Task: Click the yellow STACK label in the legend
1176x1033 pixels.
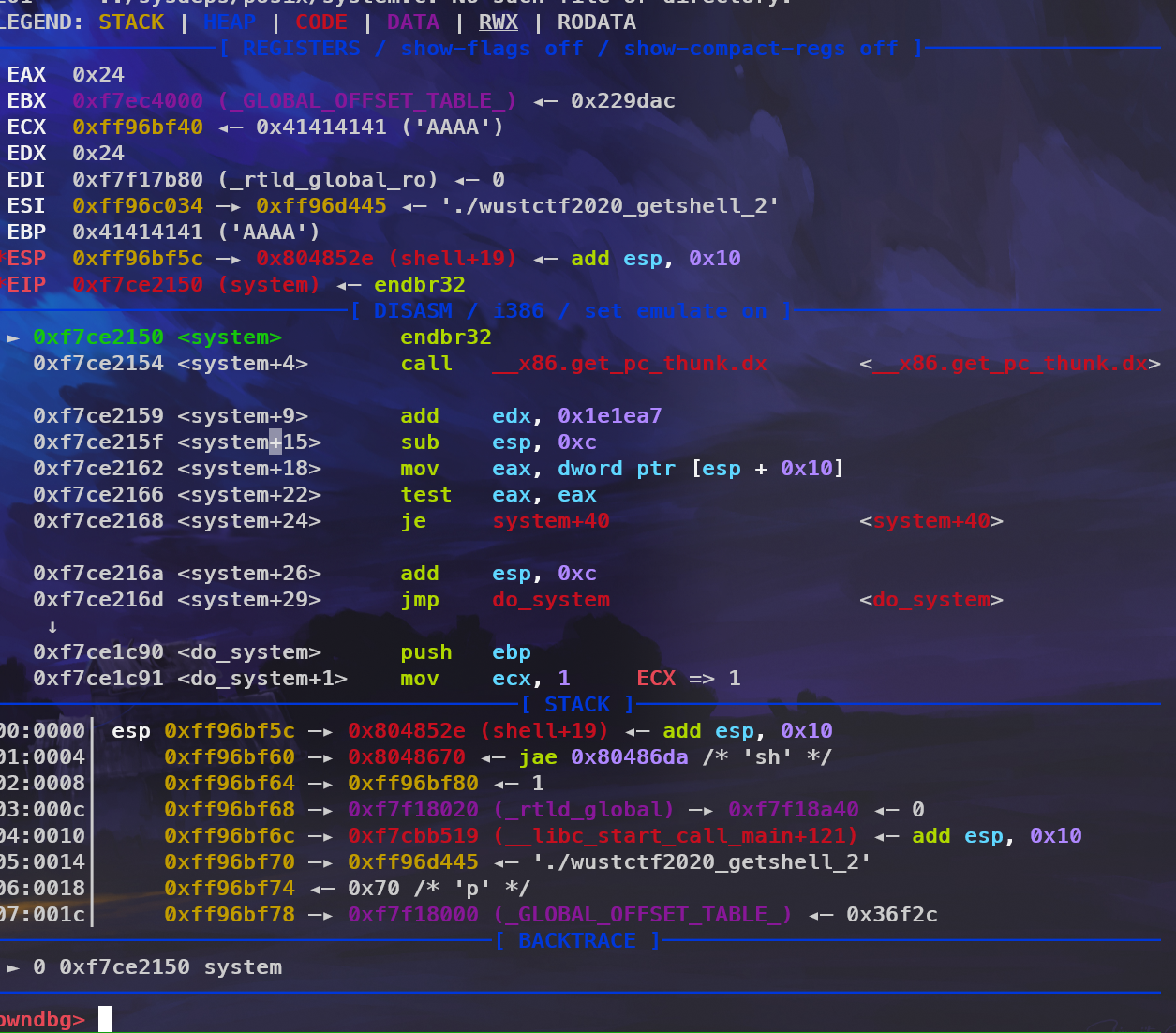Action: click(x=131, y=22)
